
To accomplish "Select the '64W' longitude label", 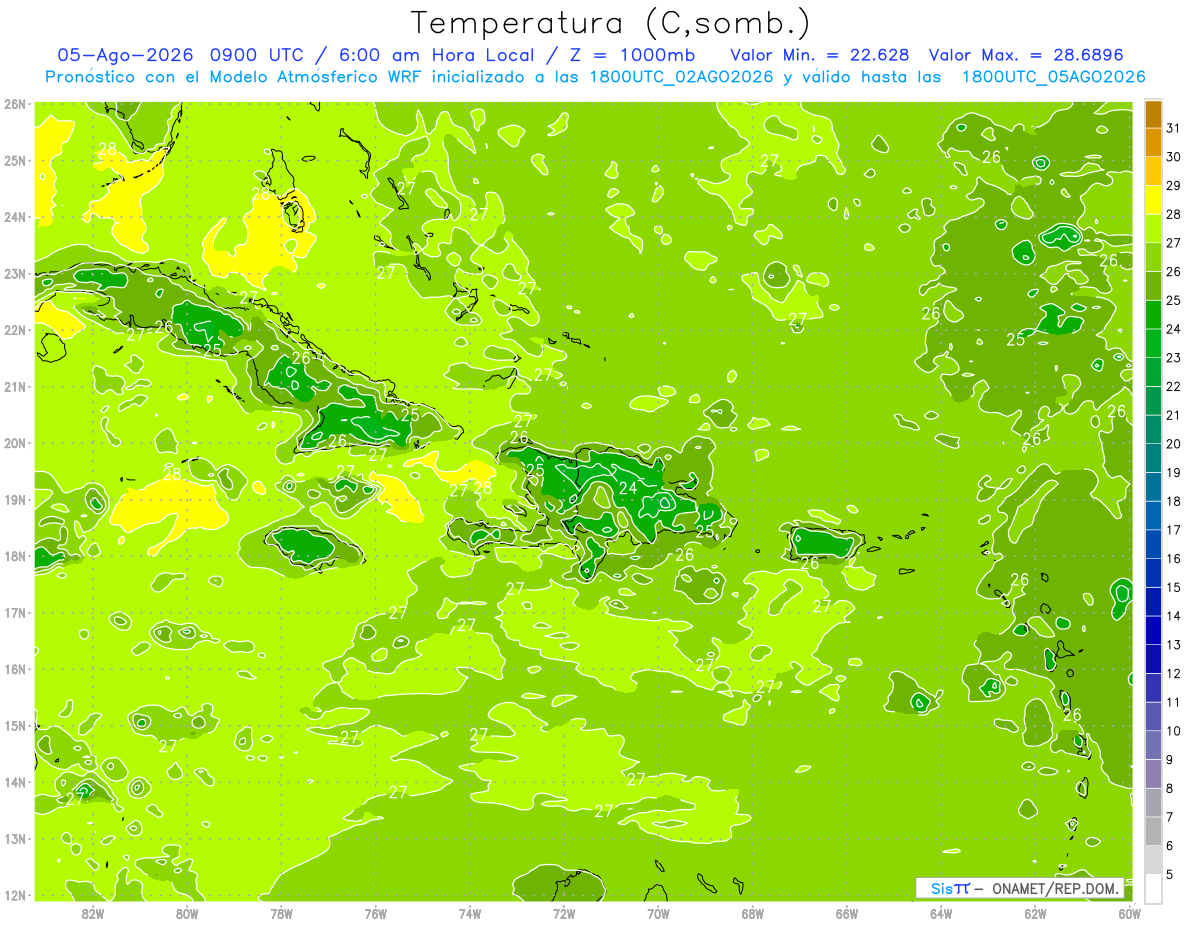I will point(941,913).
